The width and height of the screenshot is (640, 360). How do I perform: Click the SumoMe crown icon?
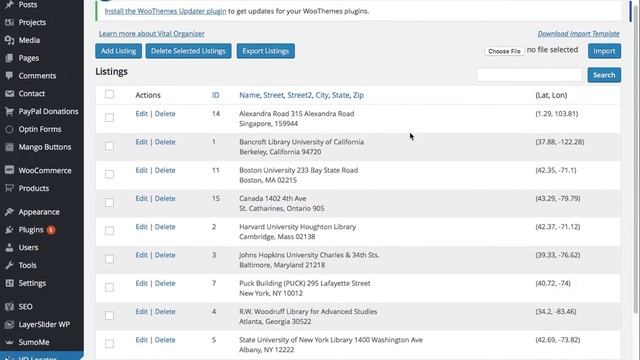click(x=9, y=342)
